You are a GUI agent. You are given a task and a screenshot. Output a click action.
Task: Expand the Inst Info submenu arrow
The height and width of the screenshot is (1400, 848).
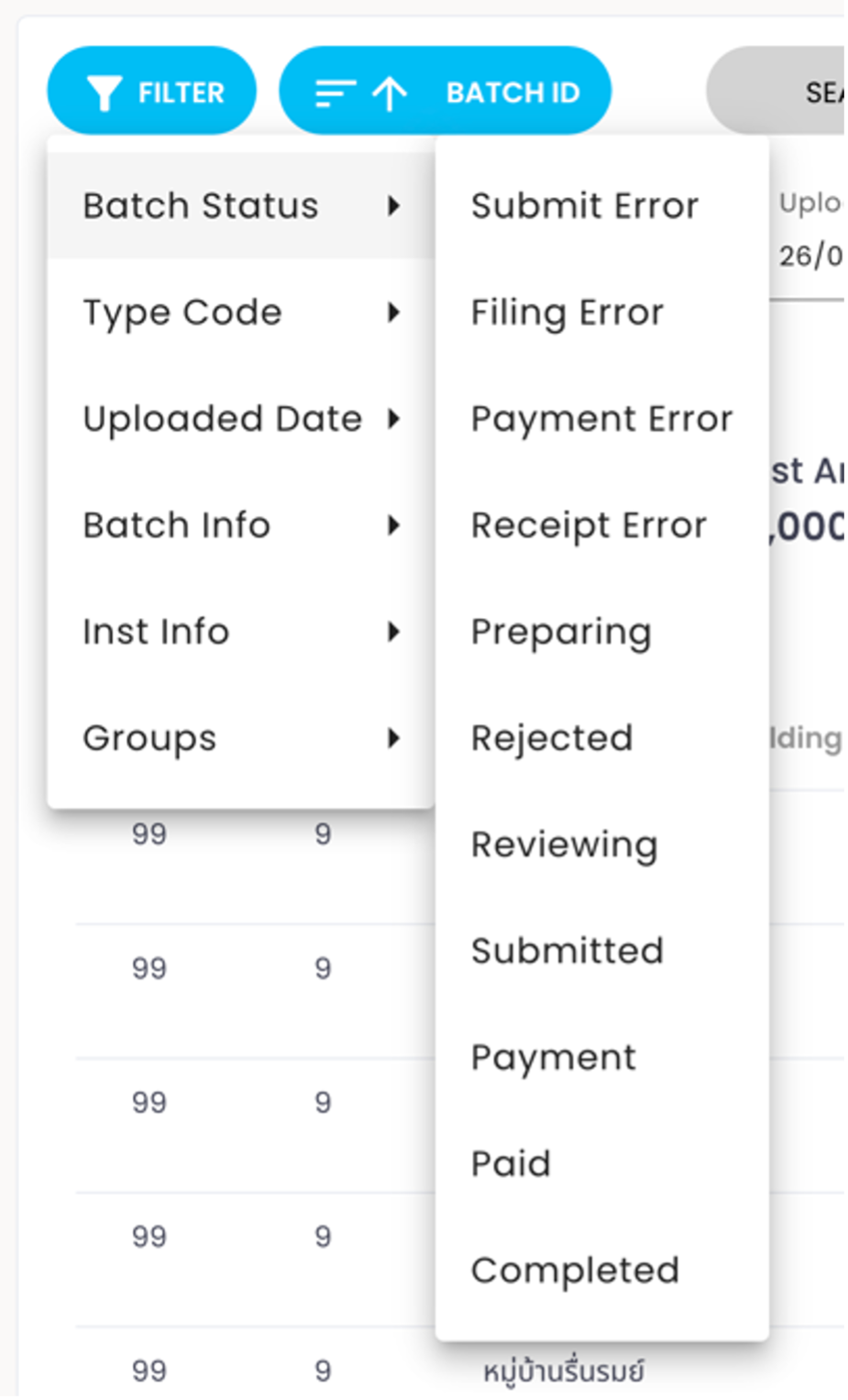click(393, 632)
